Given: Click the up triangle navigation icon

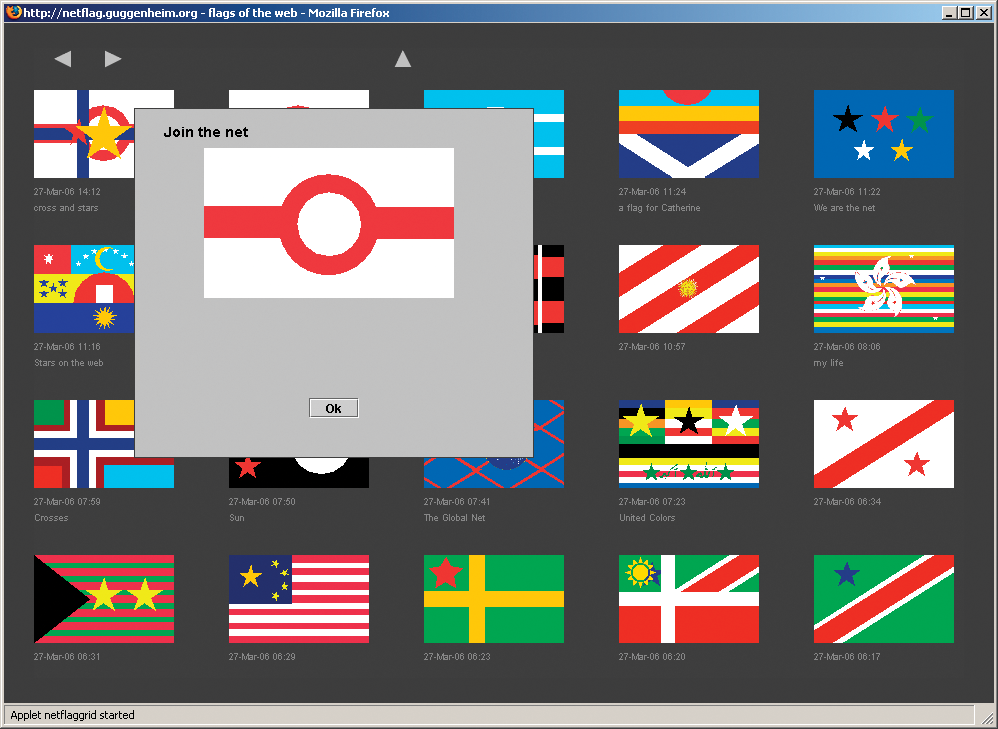Looking at the screenshot, I should [x=403, y=59].
